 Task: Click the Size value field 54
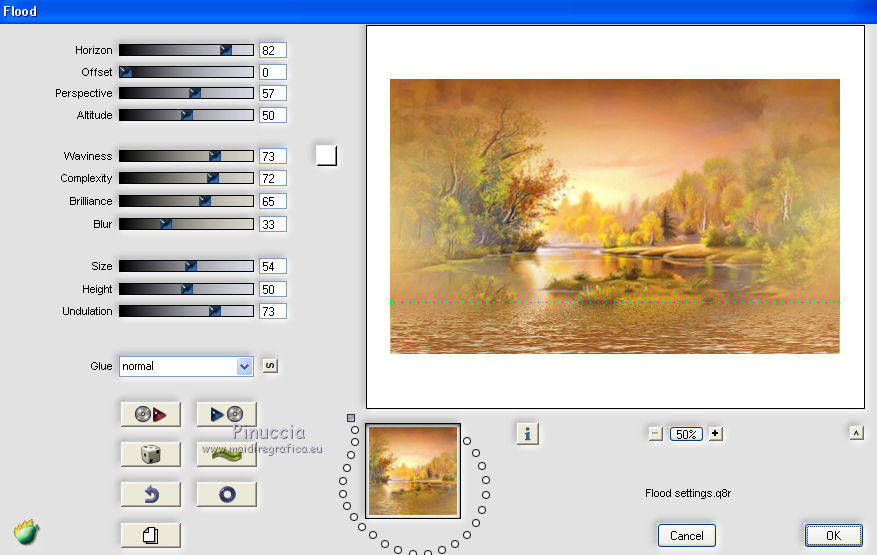[272, 266]
